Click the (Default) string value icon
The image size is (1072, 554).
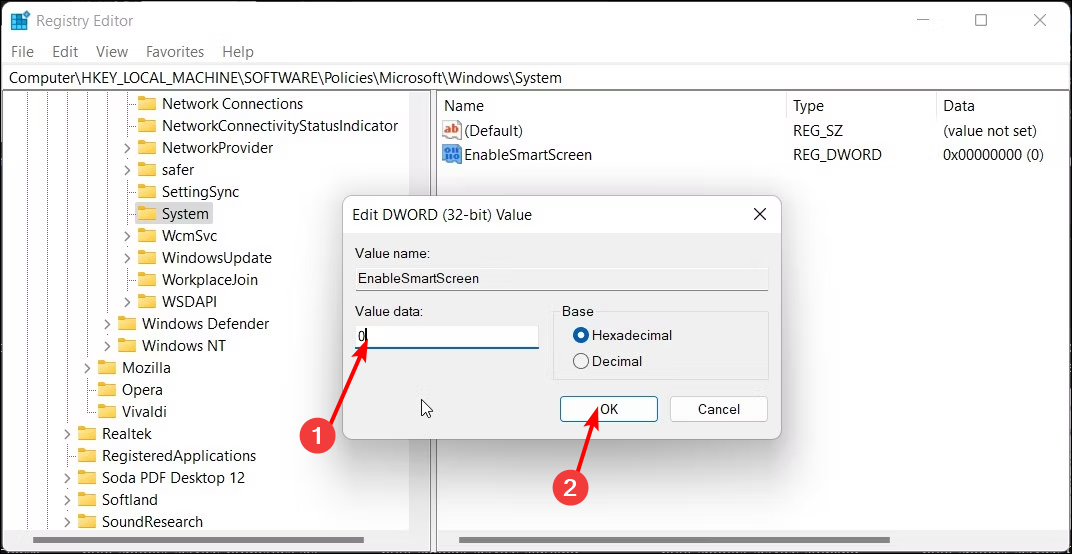[452, 130]
